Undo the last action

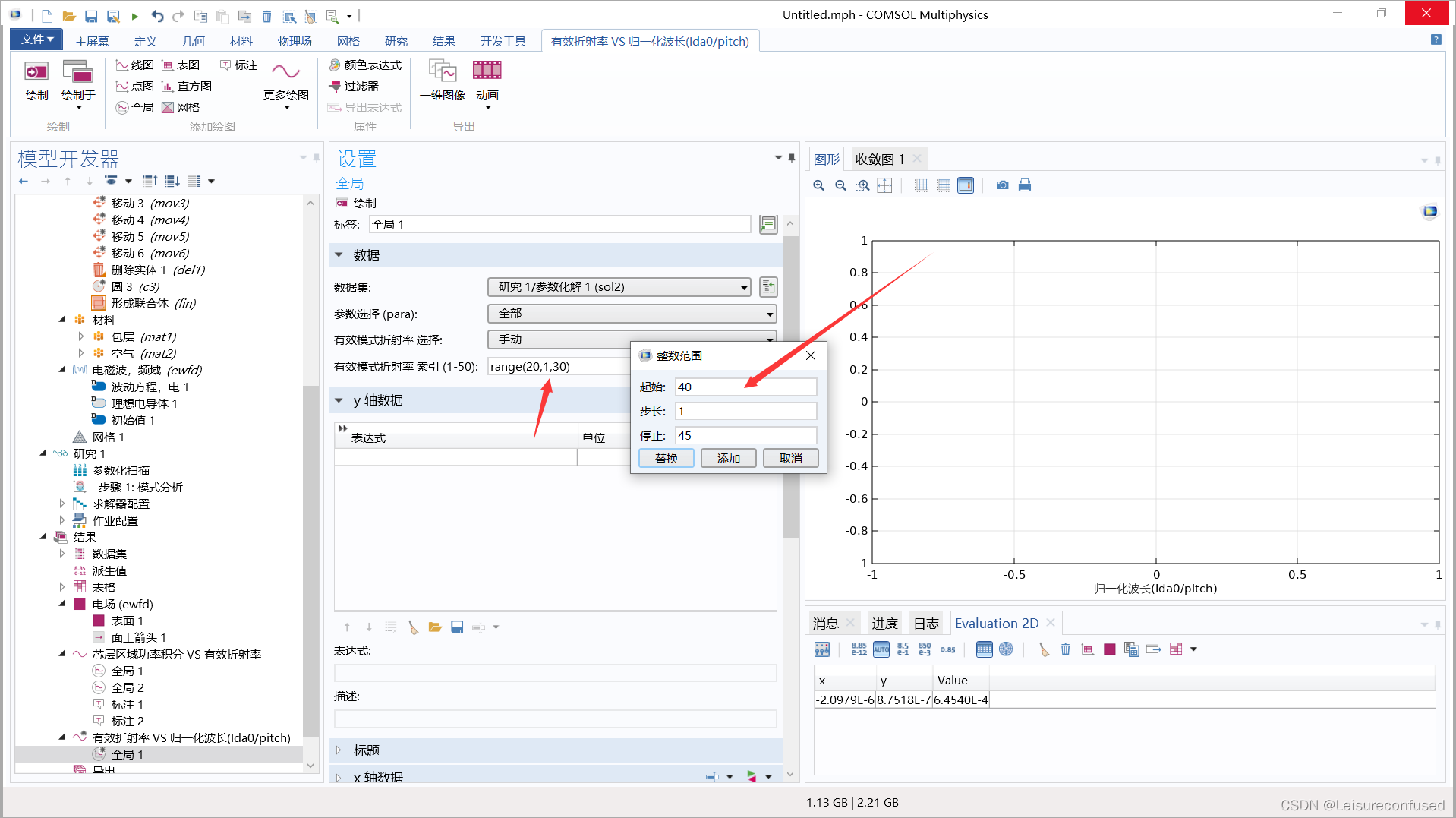(157, 15)
